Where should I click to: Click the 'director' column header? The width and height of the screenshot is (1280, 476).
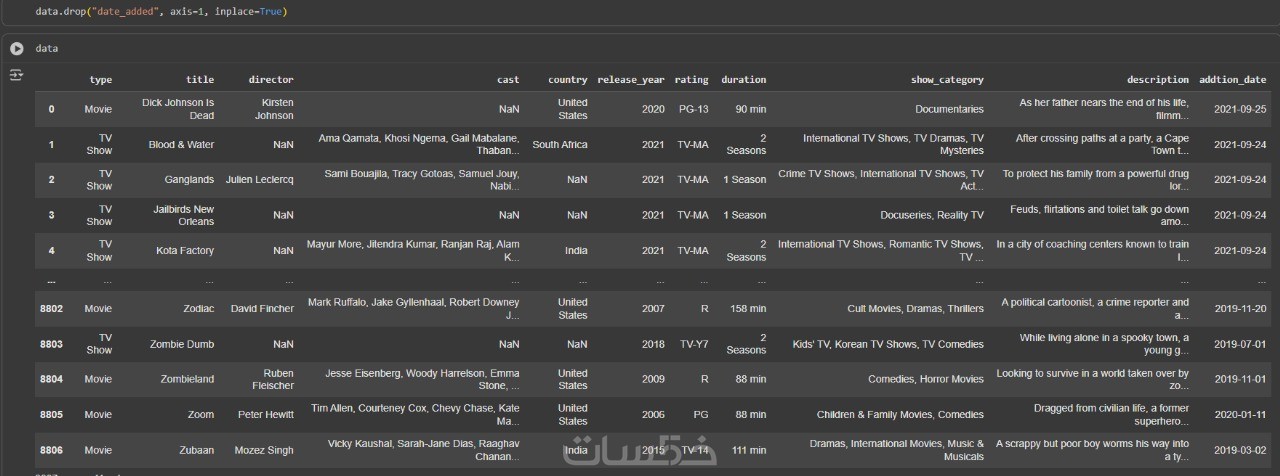[271, 79]
